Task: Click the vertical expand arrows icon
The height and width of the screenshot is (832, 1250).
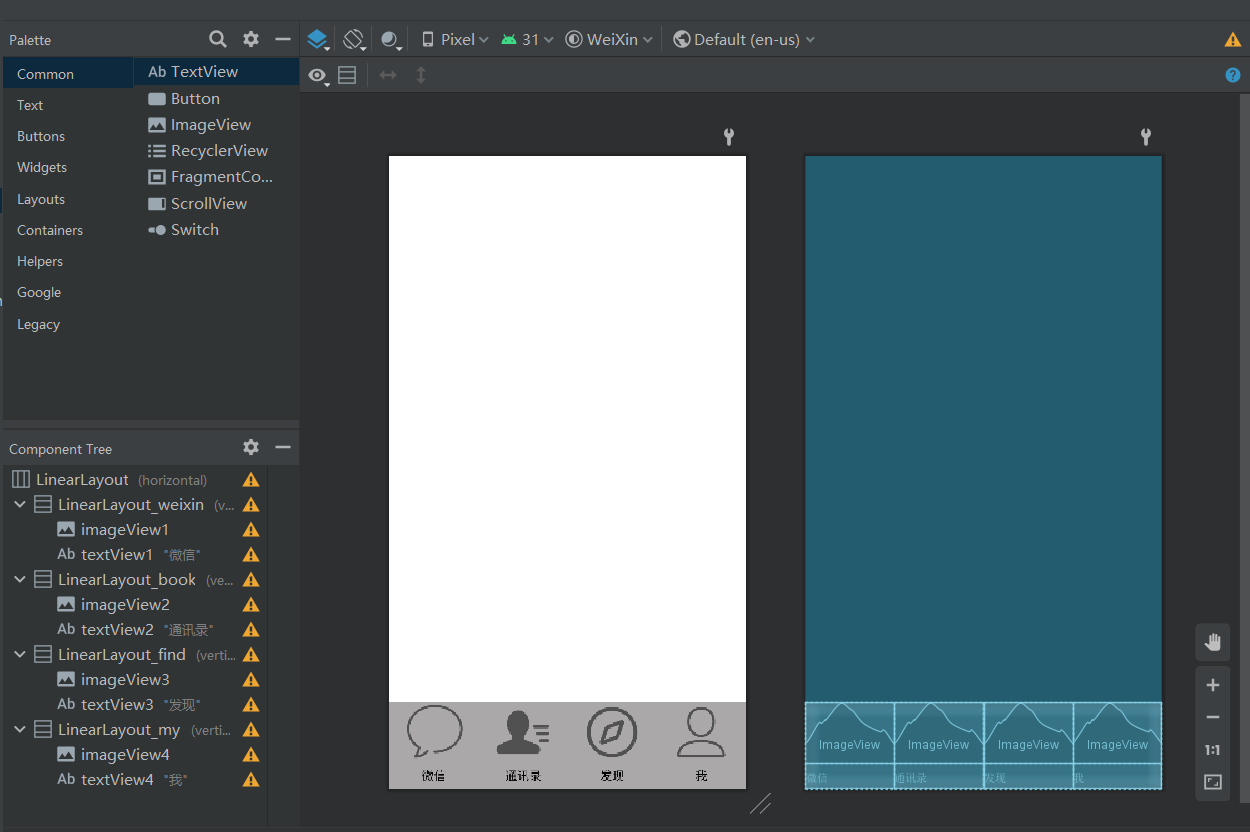Action: [x=421, y=75]
